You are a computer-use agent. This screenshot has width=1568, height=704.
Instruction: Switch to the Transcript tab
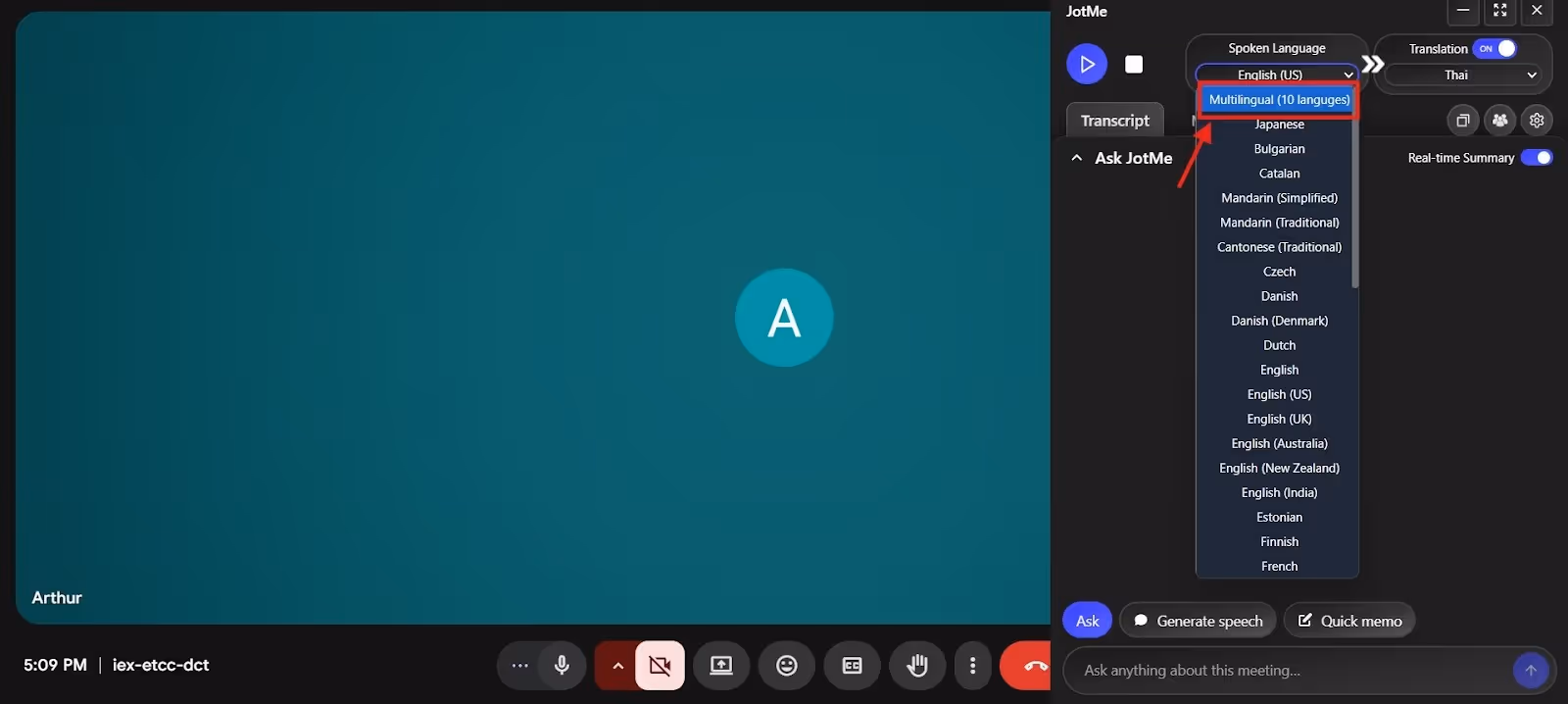[x=1115, y=121]
